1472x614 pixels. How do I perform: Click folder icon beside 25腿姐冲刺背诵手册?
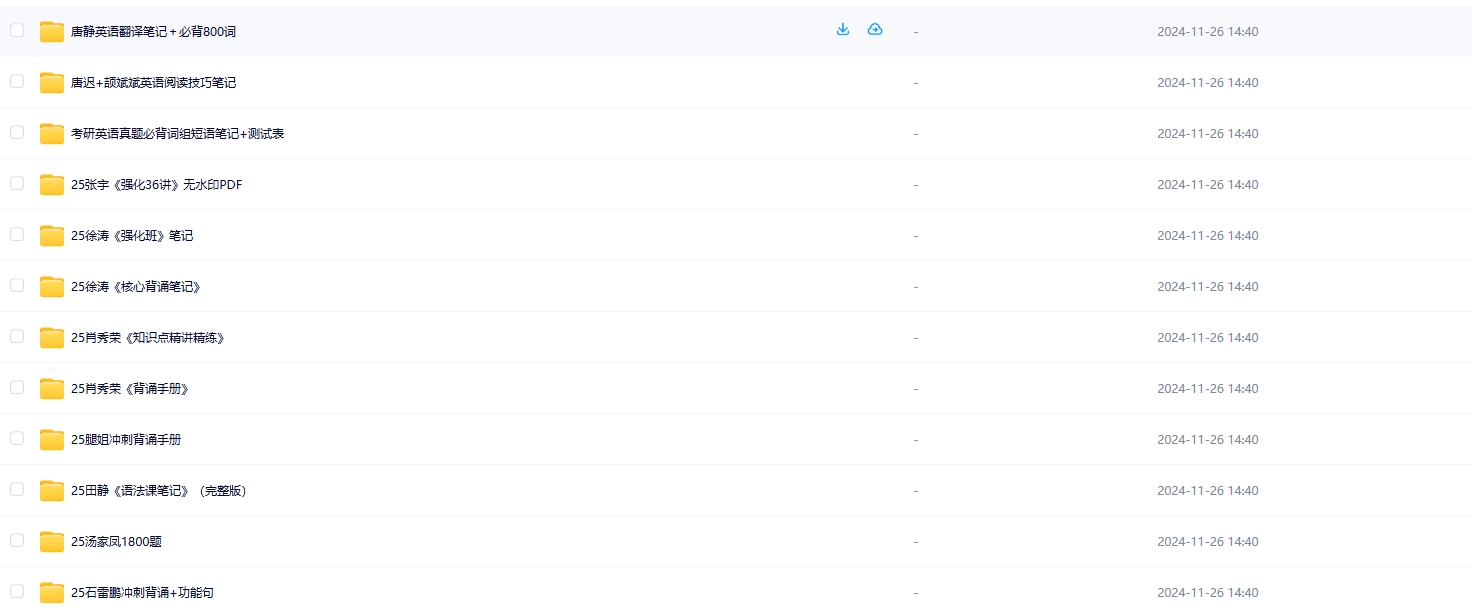(52, 440)
